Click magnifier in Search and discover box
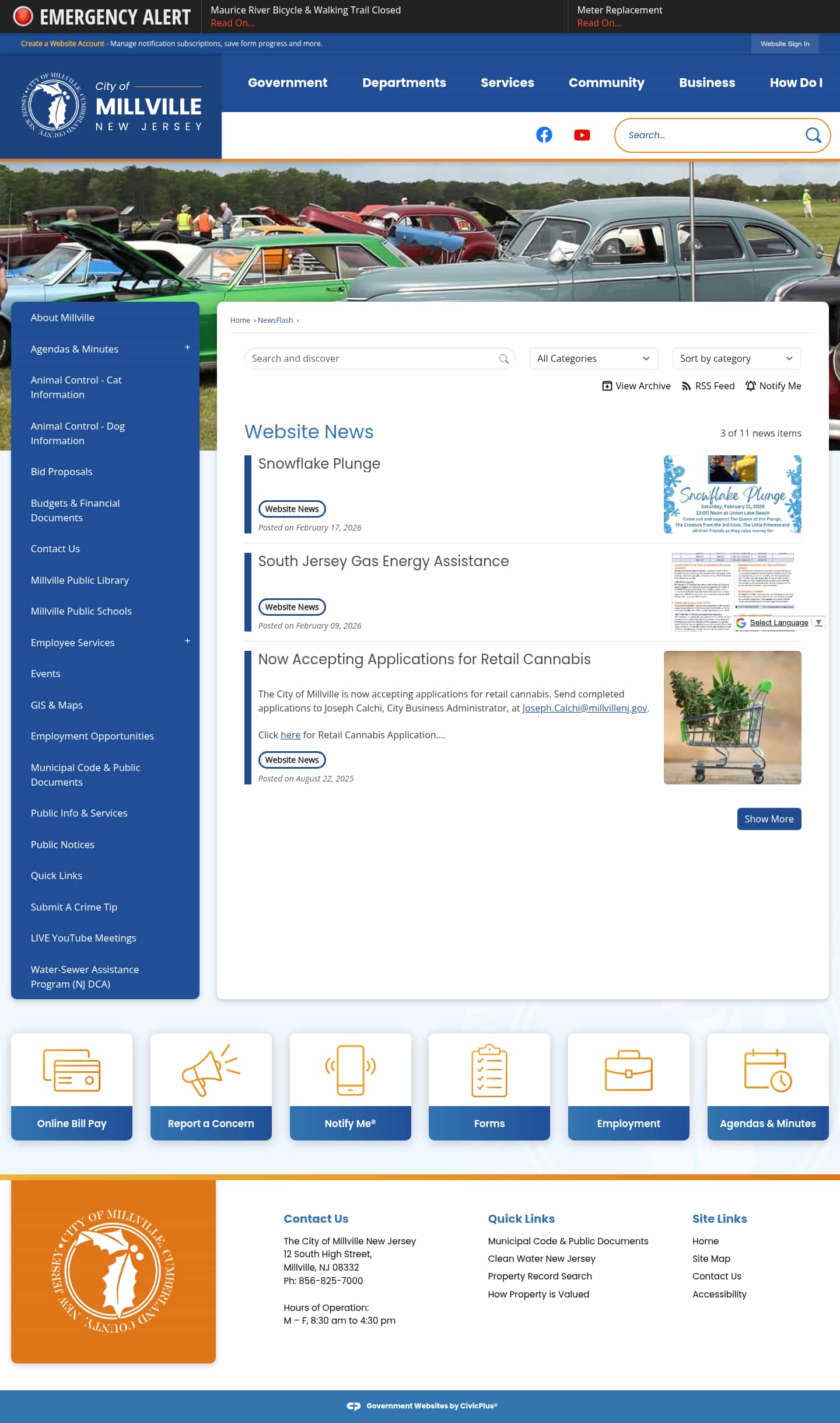 pos(503,359)
